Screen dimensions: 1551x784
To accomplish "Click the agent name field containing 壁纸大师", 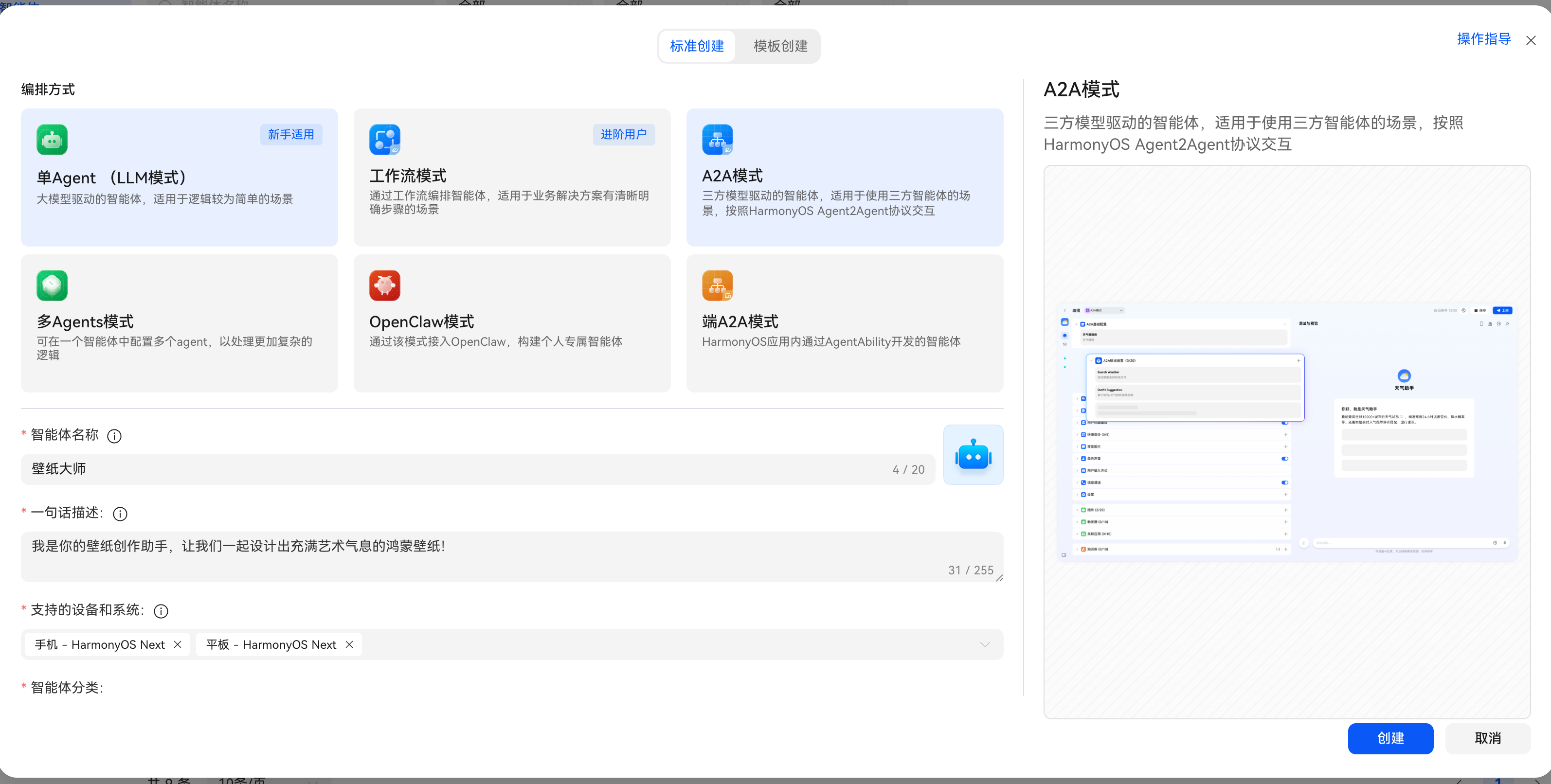I will coord(477,469).
